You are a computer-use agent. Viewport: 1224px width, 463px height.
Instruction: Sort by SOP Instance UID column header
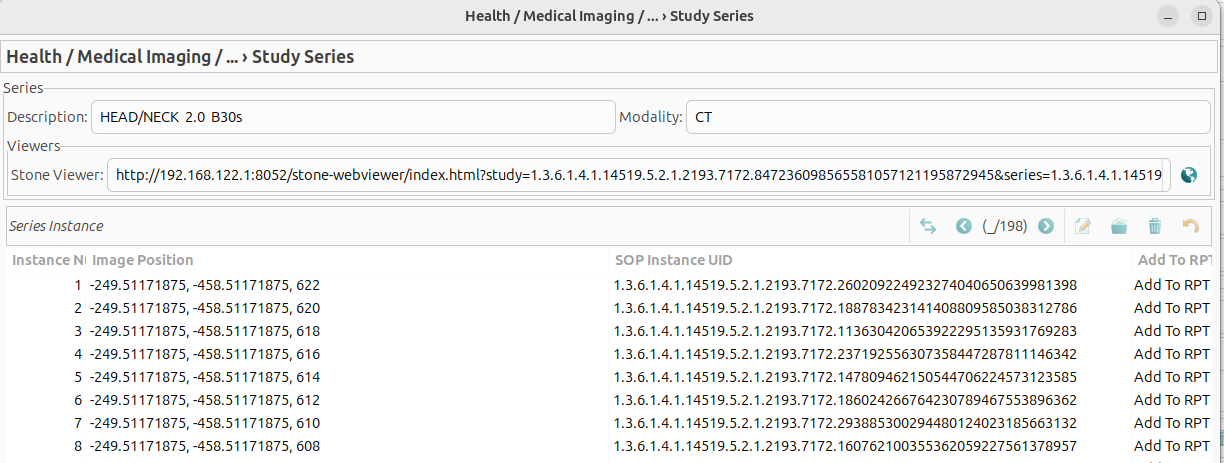(870, 260)
